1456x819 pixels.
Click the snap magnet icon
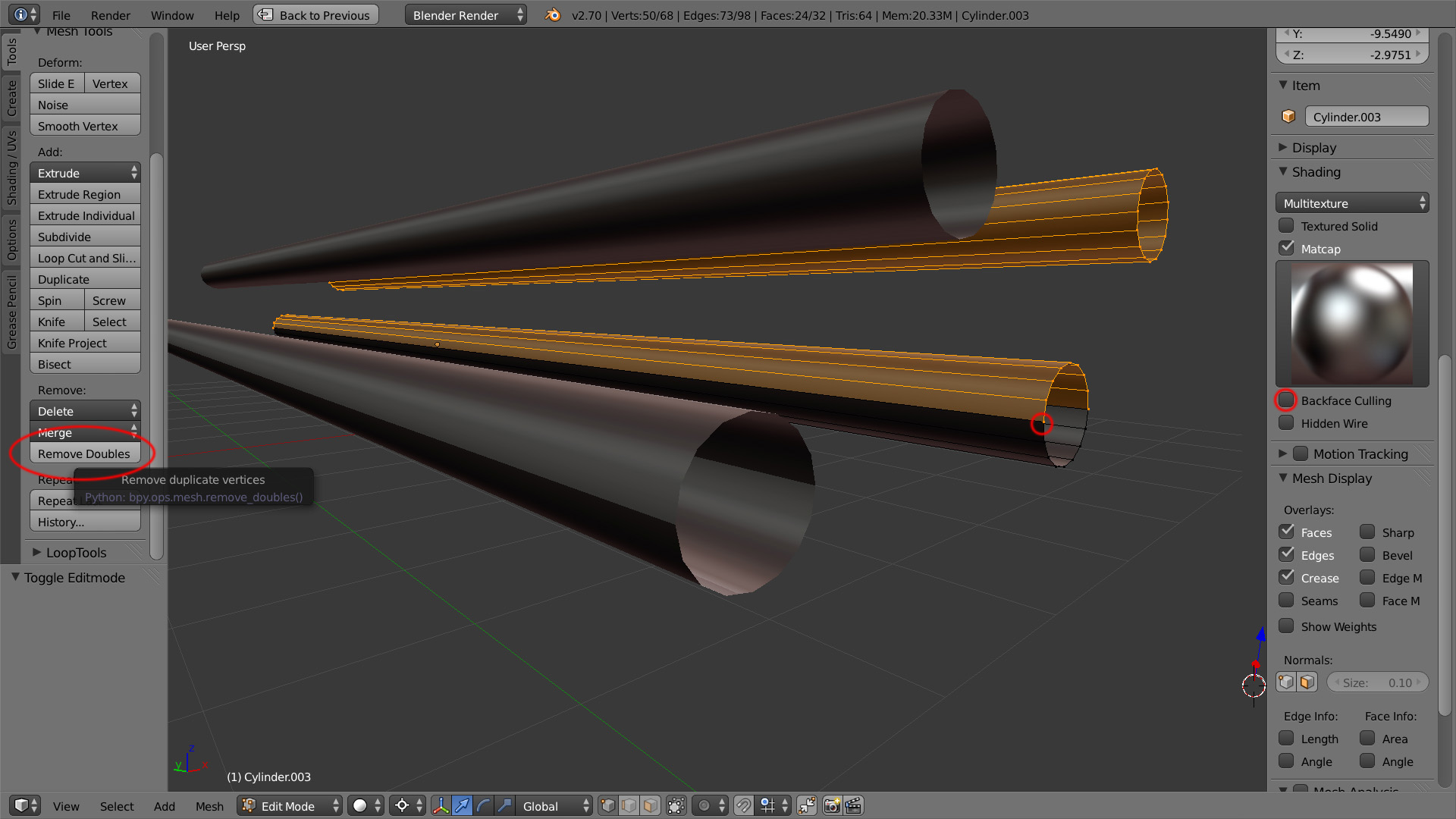click(x=744, y=805)
